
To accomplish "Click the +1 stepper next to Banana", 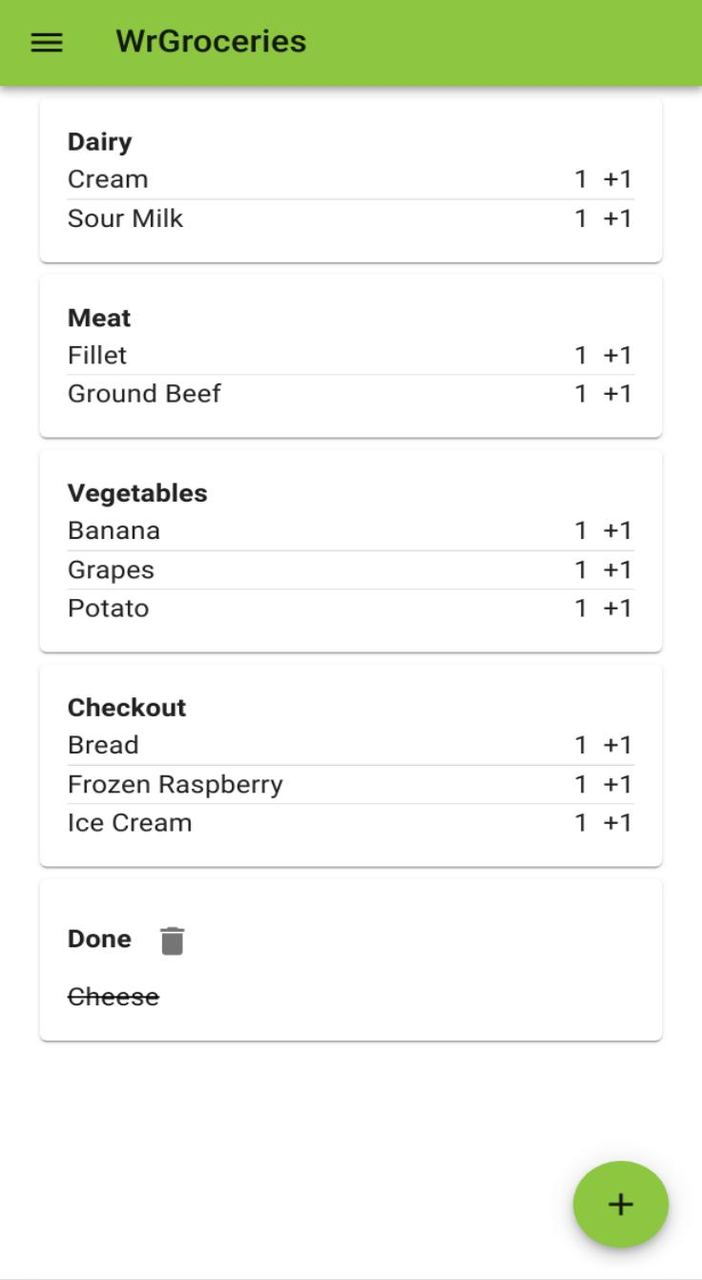I will tap(617, 530).
